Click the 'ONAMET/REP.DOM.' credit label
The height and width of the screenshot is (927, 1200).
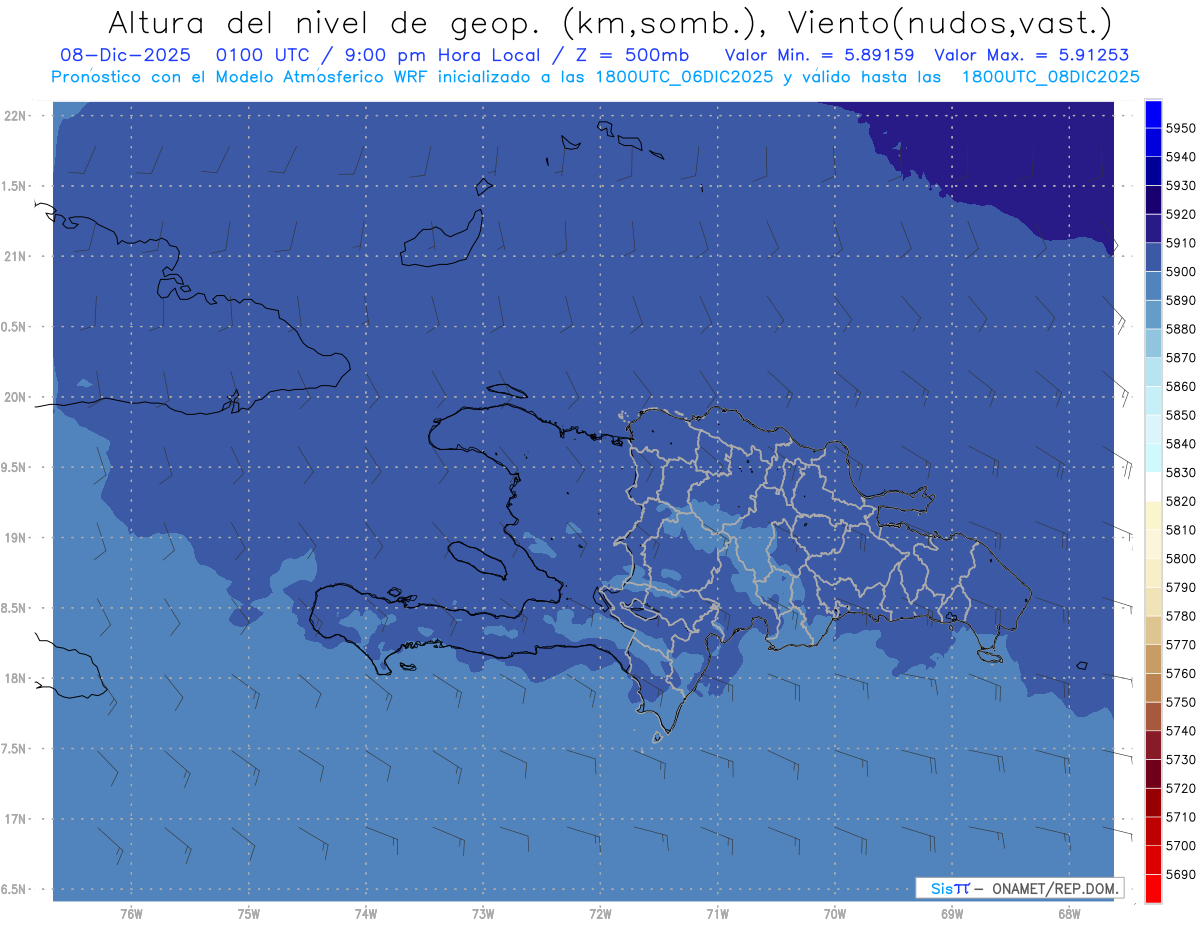(1054, 888)
